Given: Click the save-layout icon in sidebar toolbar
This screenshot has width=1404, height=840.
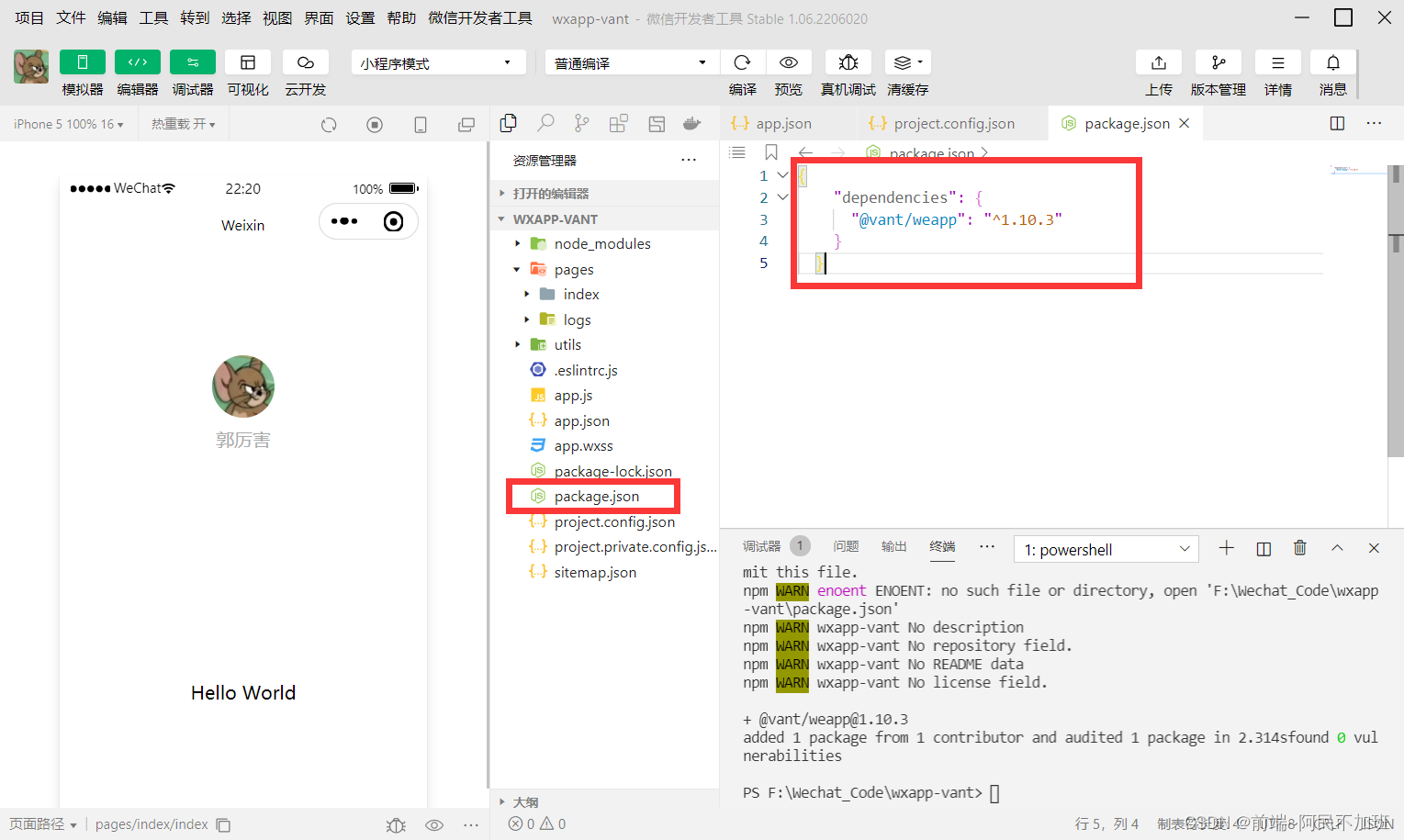Looking at the screenshot, I should (x=657, y=123).
